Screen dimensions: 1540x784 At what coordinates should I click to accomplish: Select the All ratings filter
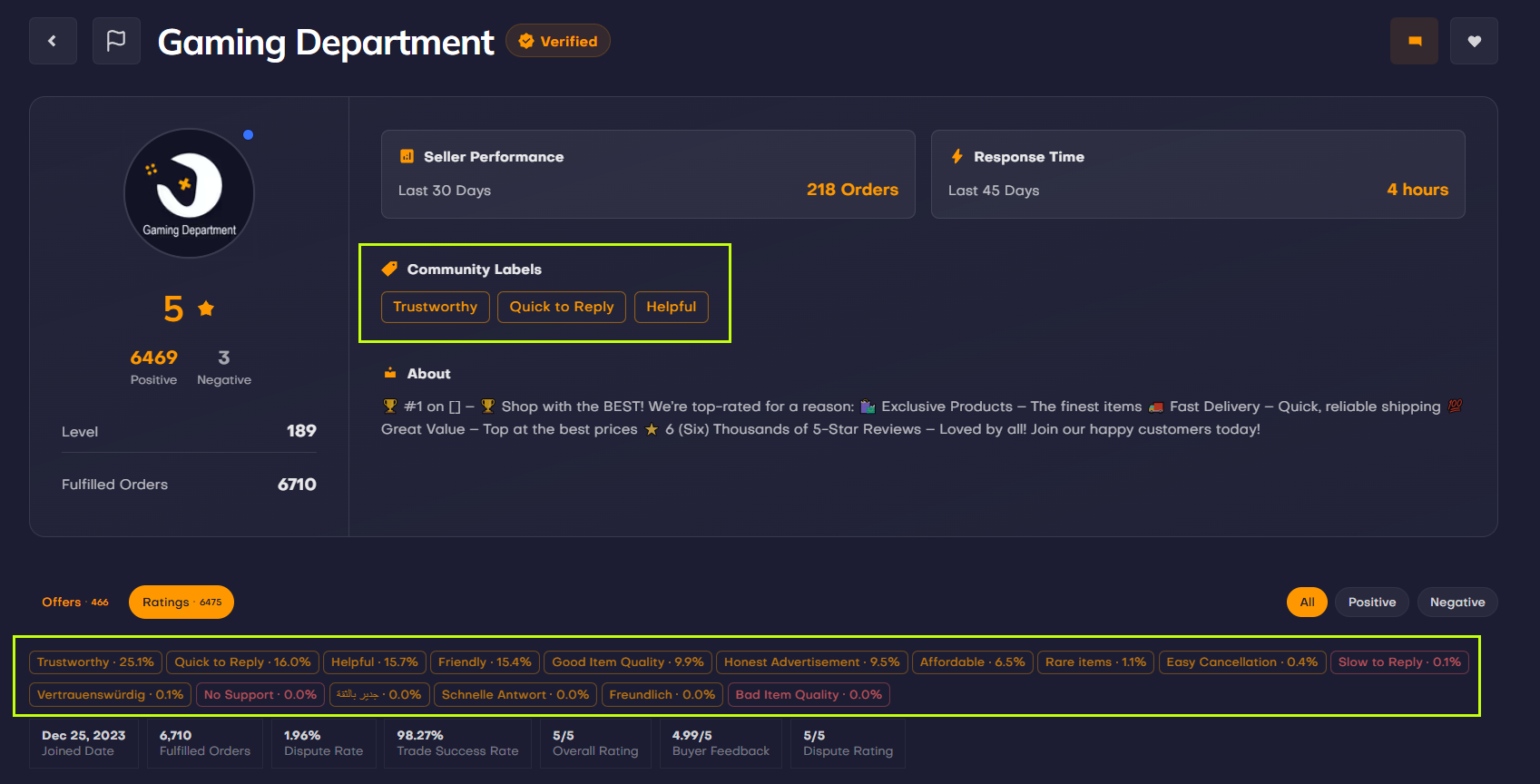[x=1307, y=602]
